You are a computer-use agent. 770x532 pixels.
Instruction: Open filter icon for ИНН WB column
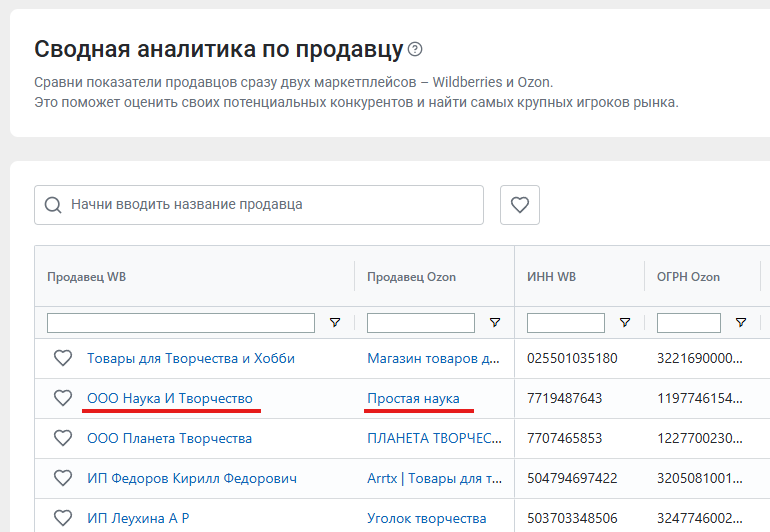pyautogui.click(x=625, y=323)
